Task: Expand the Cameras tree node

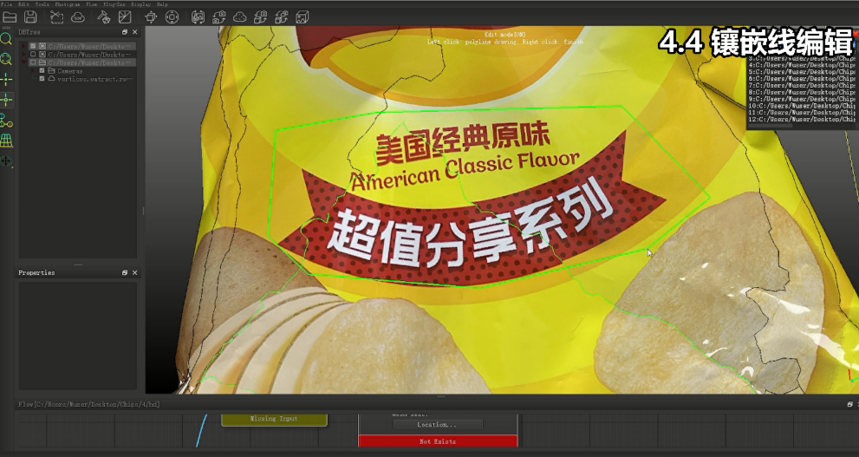Action: pos(33,71)
